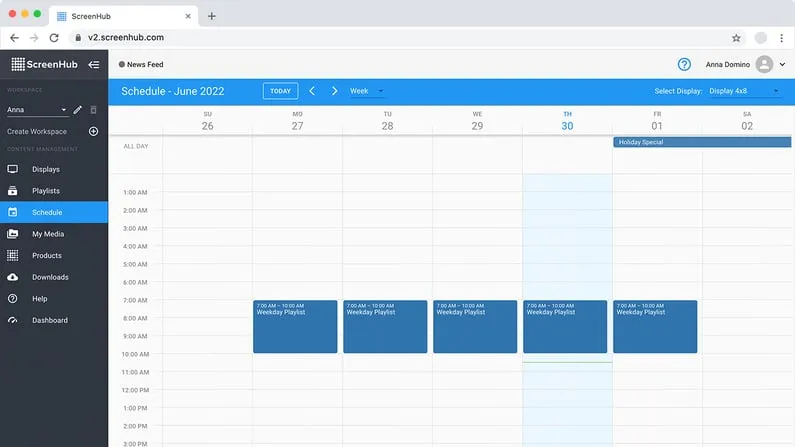Screen dimensions: 795x447
Task: Open Dashboard in sidebar
Action: (54, 320)
